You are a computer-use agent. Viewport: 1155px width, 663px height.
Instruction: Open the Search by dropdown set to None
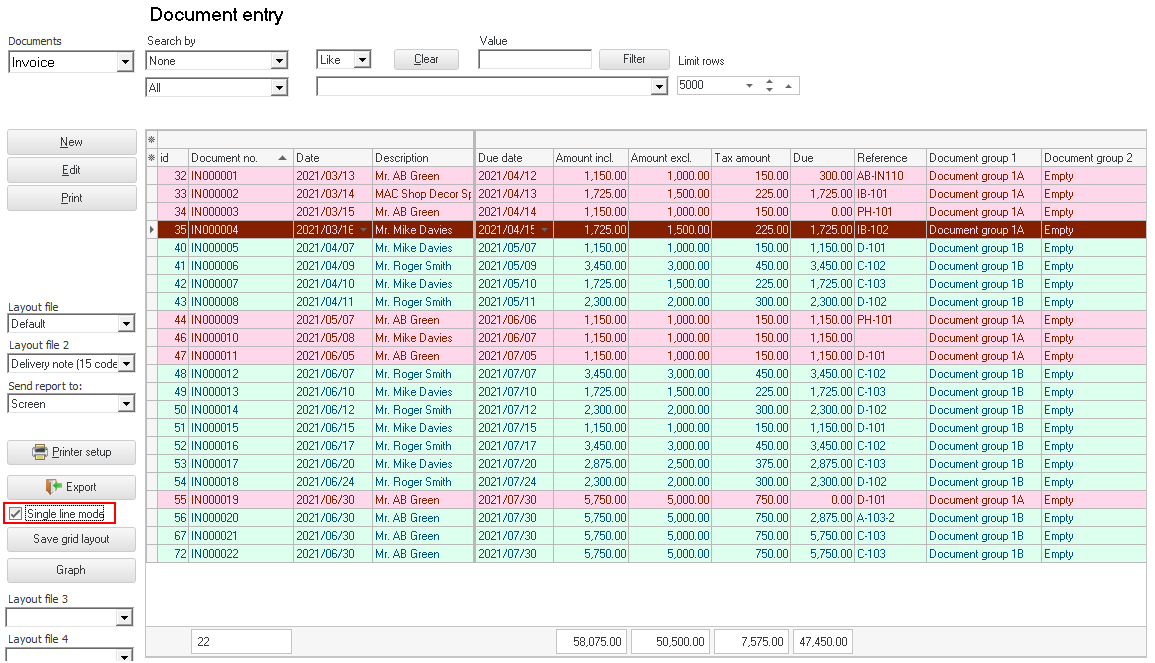pyautogui.click(x=279, y=62)
